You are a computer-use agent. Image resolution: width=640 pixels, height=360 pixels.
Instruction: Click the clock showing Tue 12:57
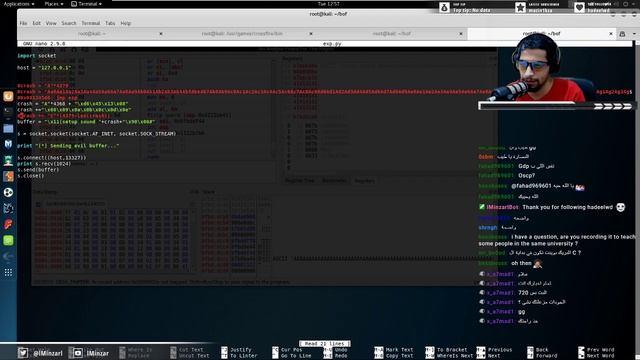pos(329,4)
